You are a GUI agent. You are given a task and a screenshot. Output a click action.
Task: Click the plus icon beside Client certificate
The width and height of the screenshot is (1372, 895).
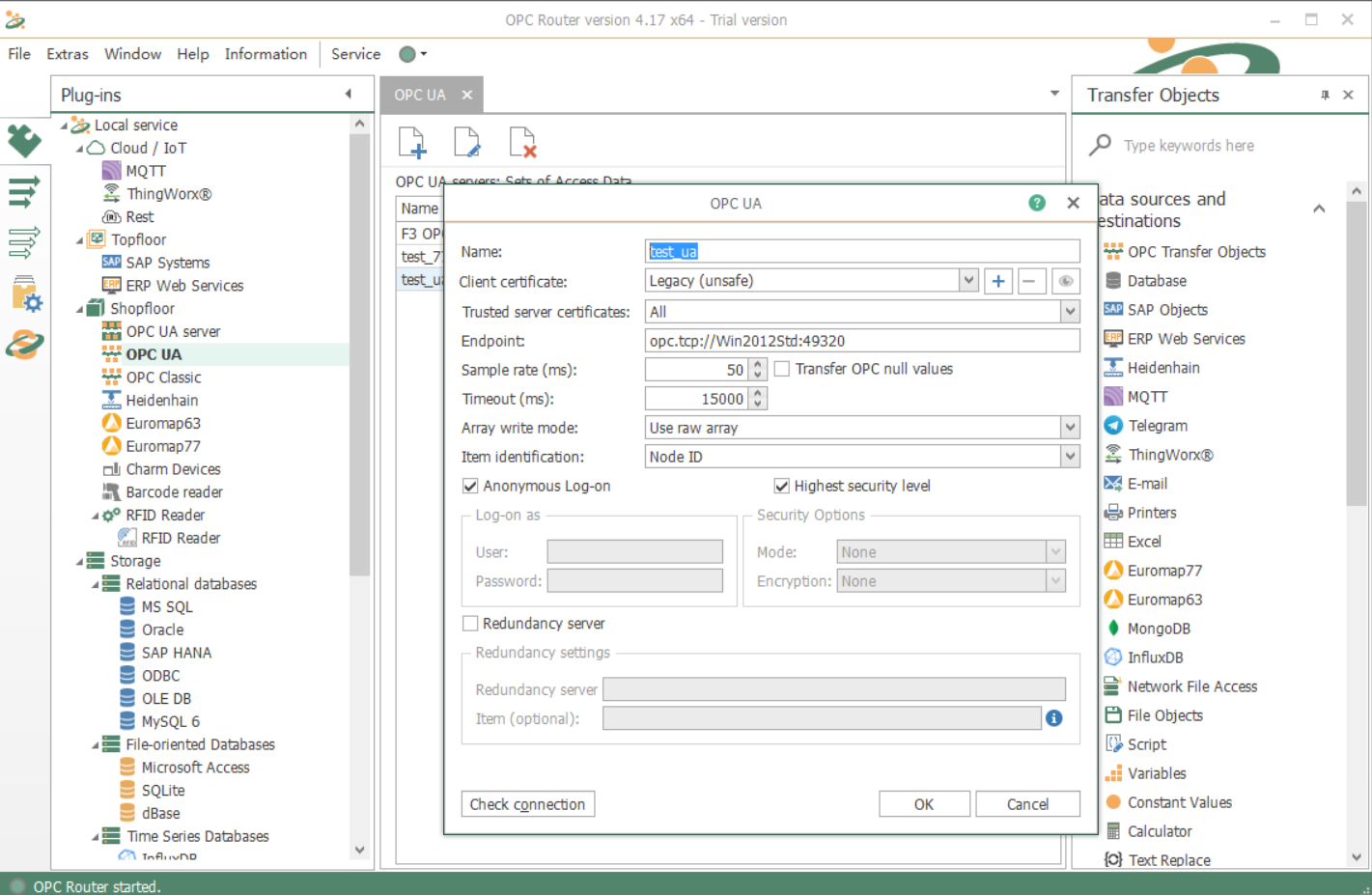point(998,281)
